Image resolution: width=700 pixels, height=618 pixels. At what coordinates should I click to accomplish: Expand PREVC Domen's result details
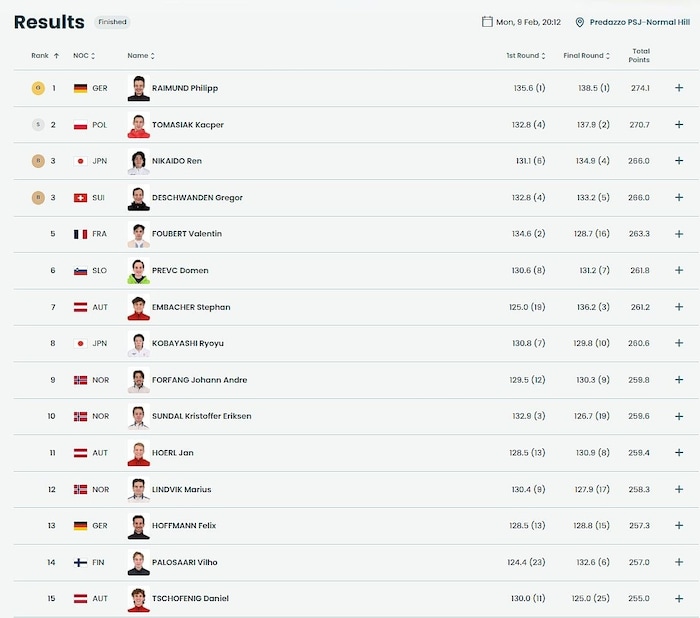pyautogui.click(x=679, y=271)
